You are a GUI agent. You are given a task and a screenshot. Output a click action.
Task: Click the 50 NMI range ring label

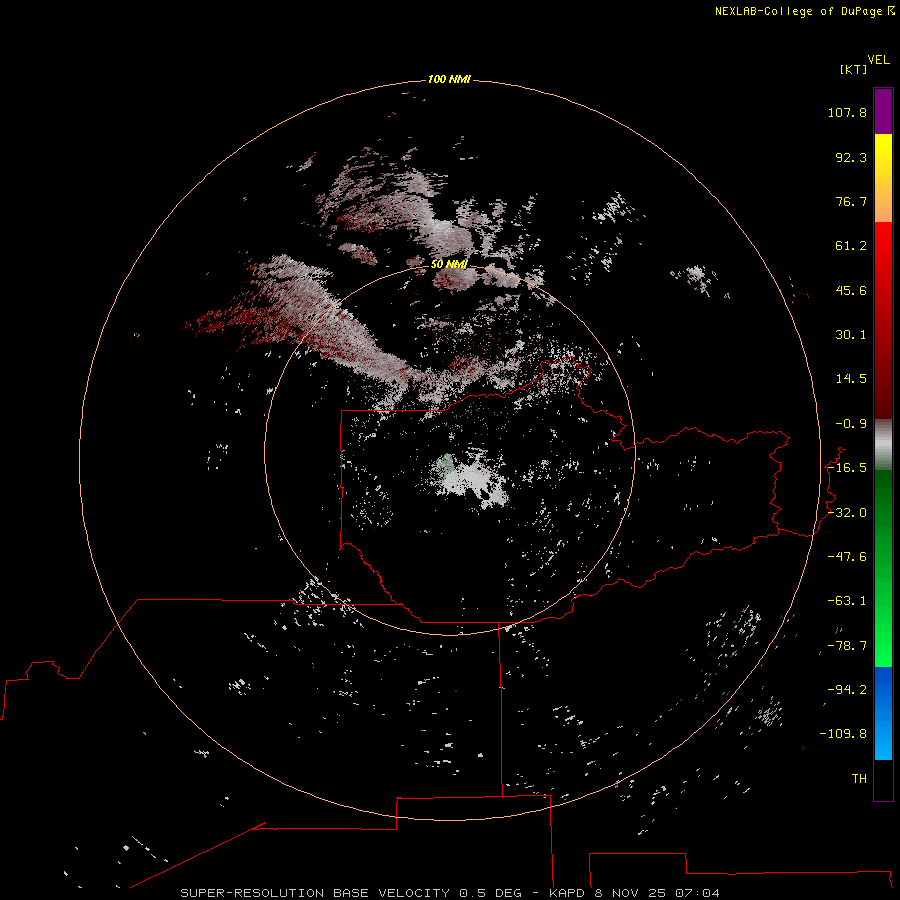click(x=449, y=264)
